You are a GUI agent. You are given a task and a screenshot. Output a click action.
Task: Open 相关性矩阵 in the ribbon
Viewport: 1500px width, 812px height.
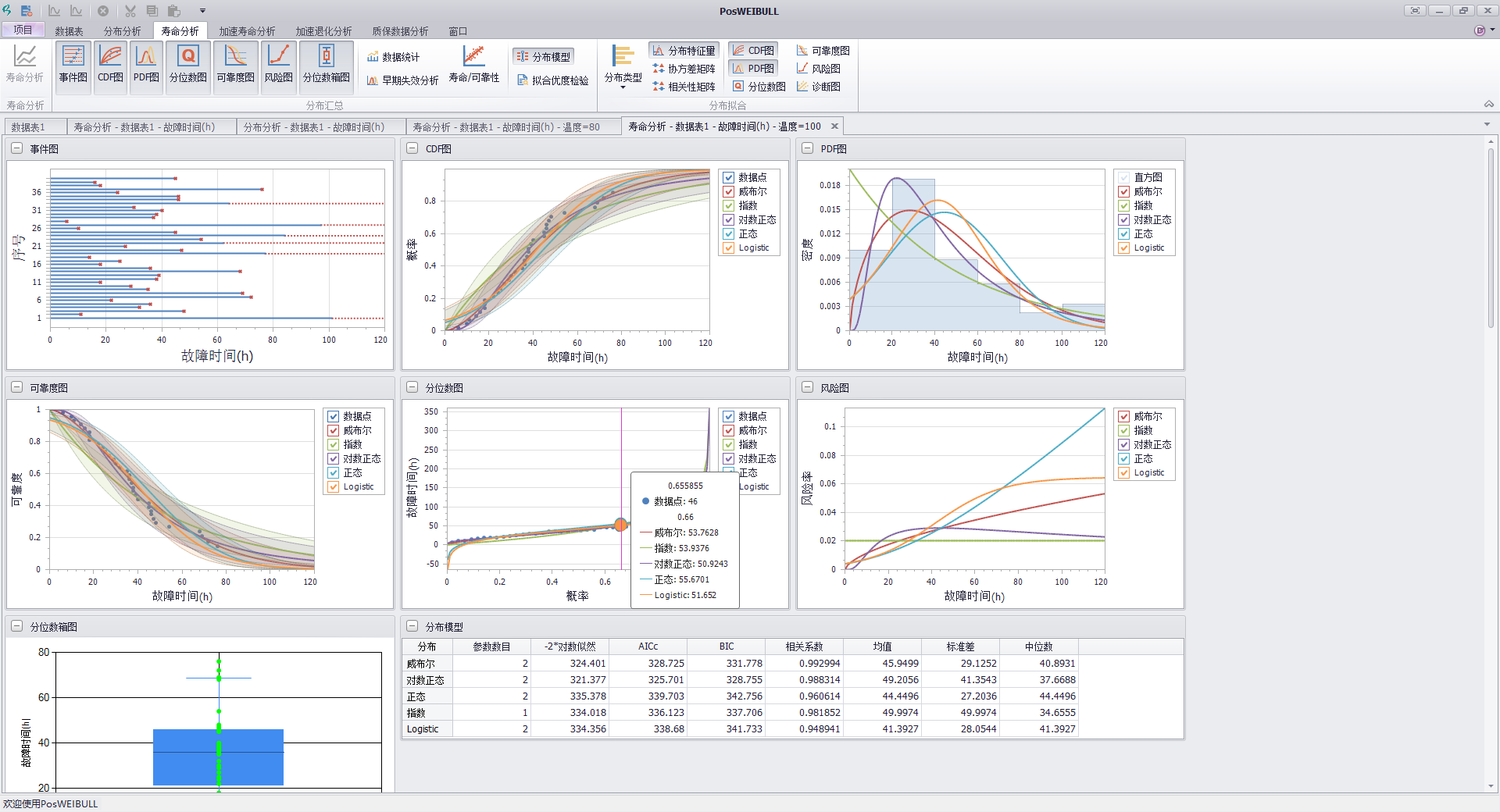(684, 87)
